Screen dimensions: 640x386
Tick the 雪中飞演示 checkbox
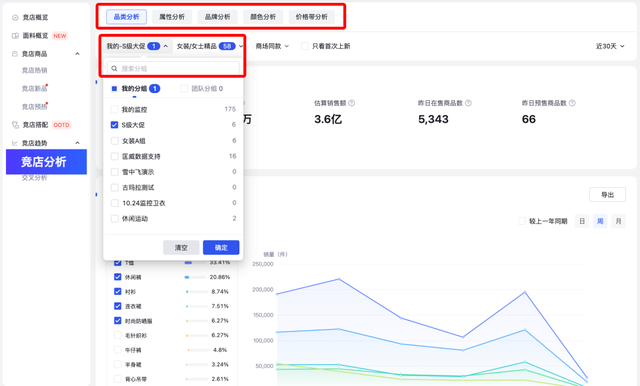tap(115, 172)
